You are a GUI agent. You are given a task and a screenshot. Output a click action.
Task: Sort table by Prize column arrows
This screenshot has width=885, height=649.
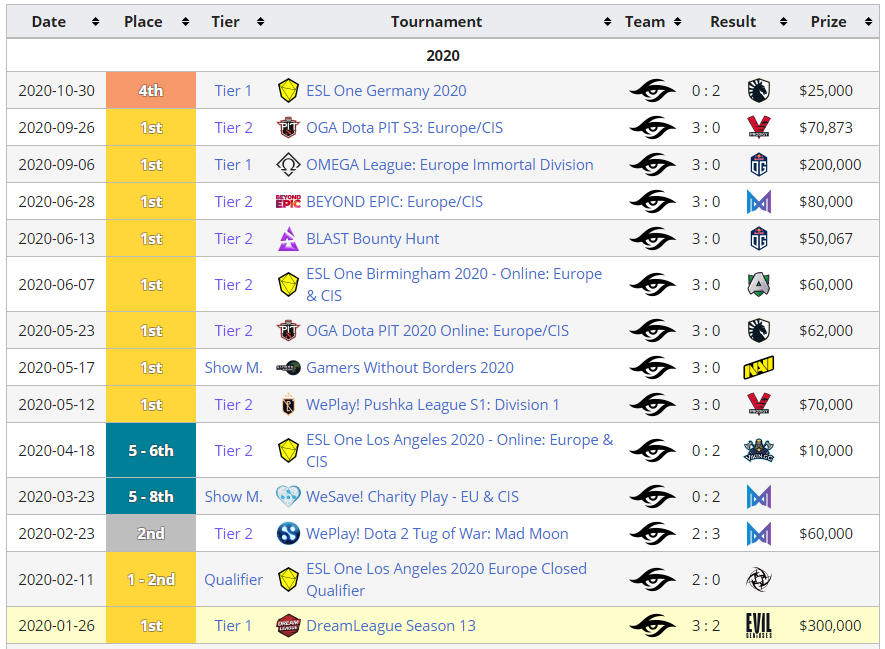click(x=868, y=22)
